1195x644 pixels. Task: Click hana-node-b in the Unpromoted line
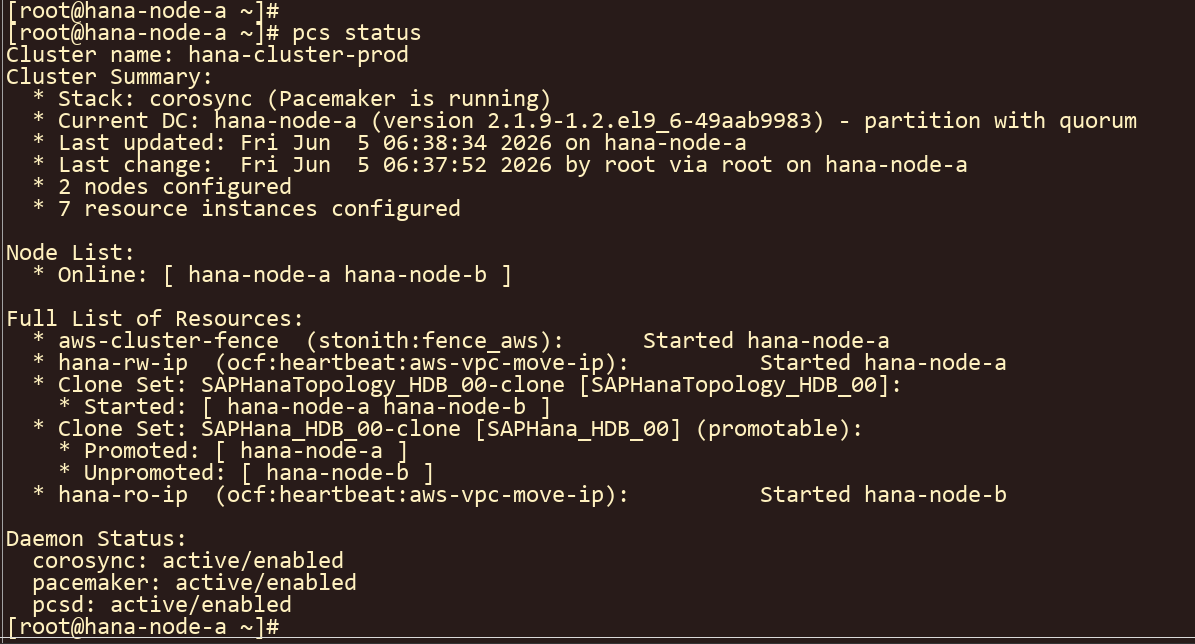(x=337, y=473)
